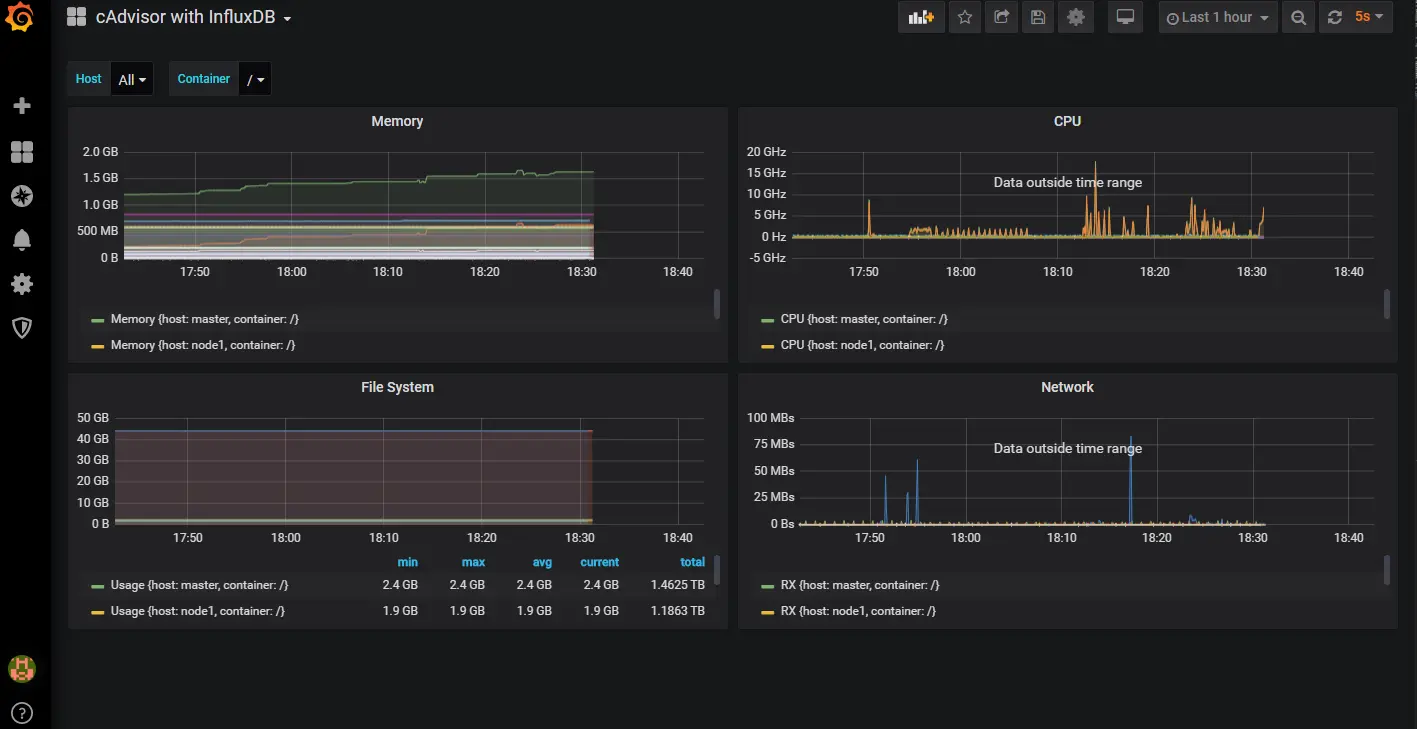The height and width of the screenshot is (729, 1417).
Task: Toggle Usage host node1 series in legend
Action: coord(198,611)
